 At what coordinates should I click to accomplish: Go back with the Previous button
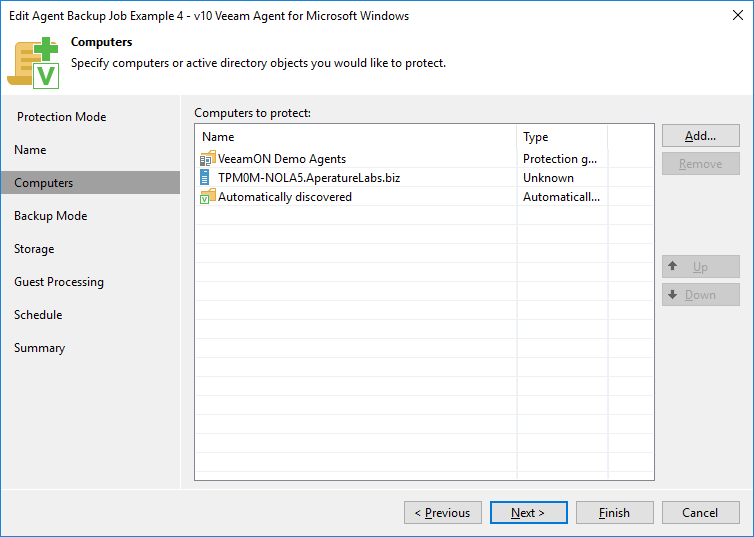[x=443, y=512]
